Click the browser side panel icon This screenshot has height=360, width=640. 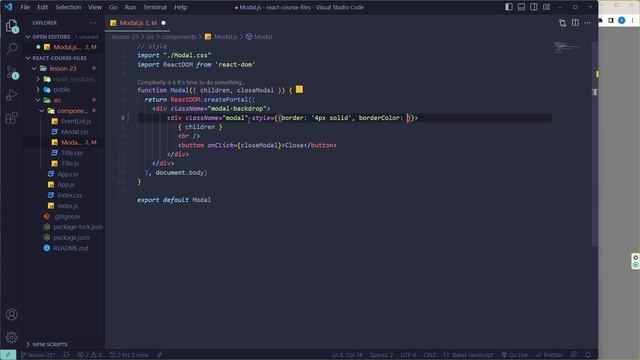(611, 20)
